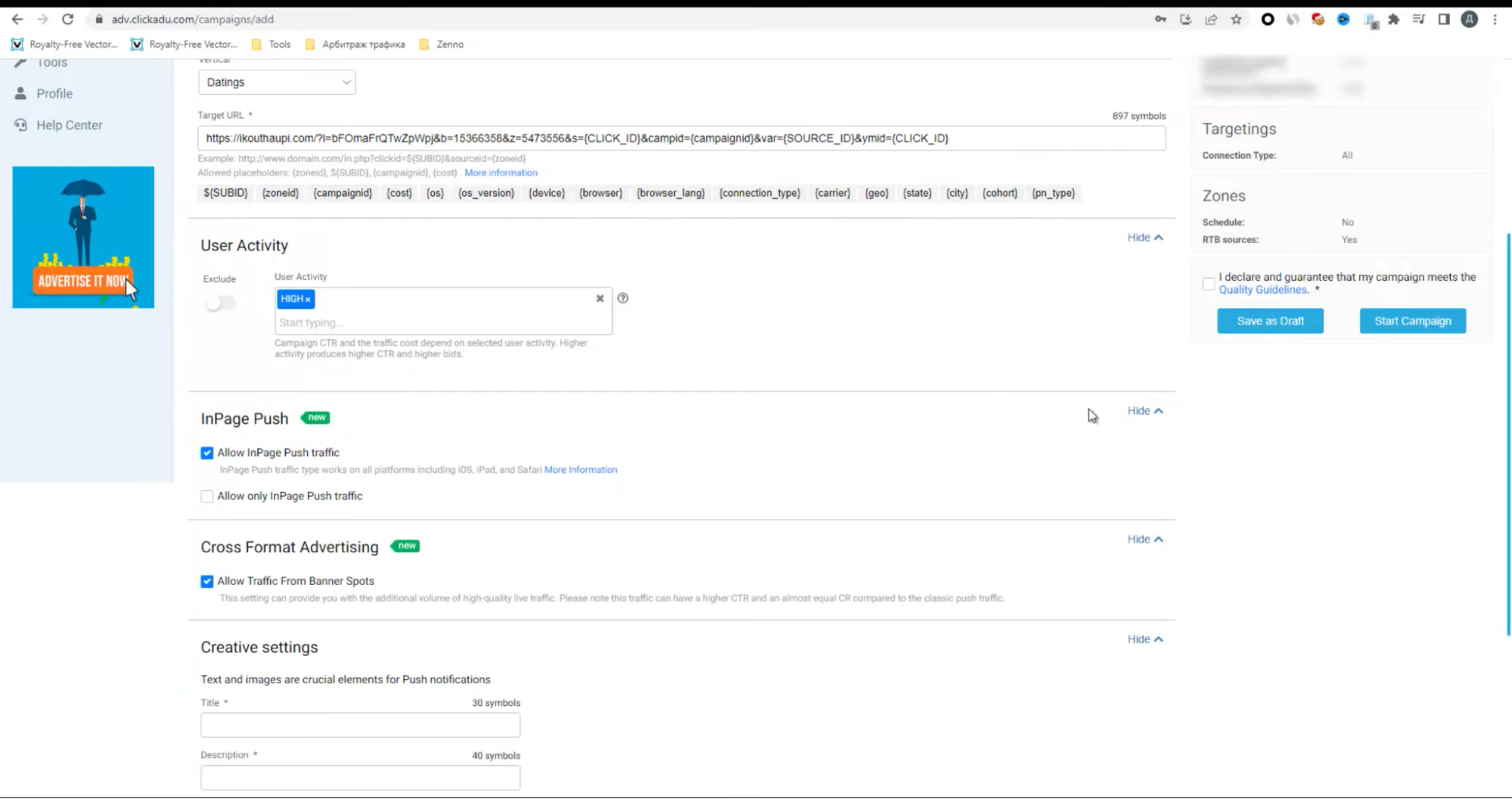Toggle the Exclude switch for User Activity
The height and width of the screenshot is (799, 1512).
(220, 303)
